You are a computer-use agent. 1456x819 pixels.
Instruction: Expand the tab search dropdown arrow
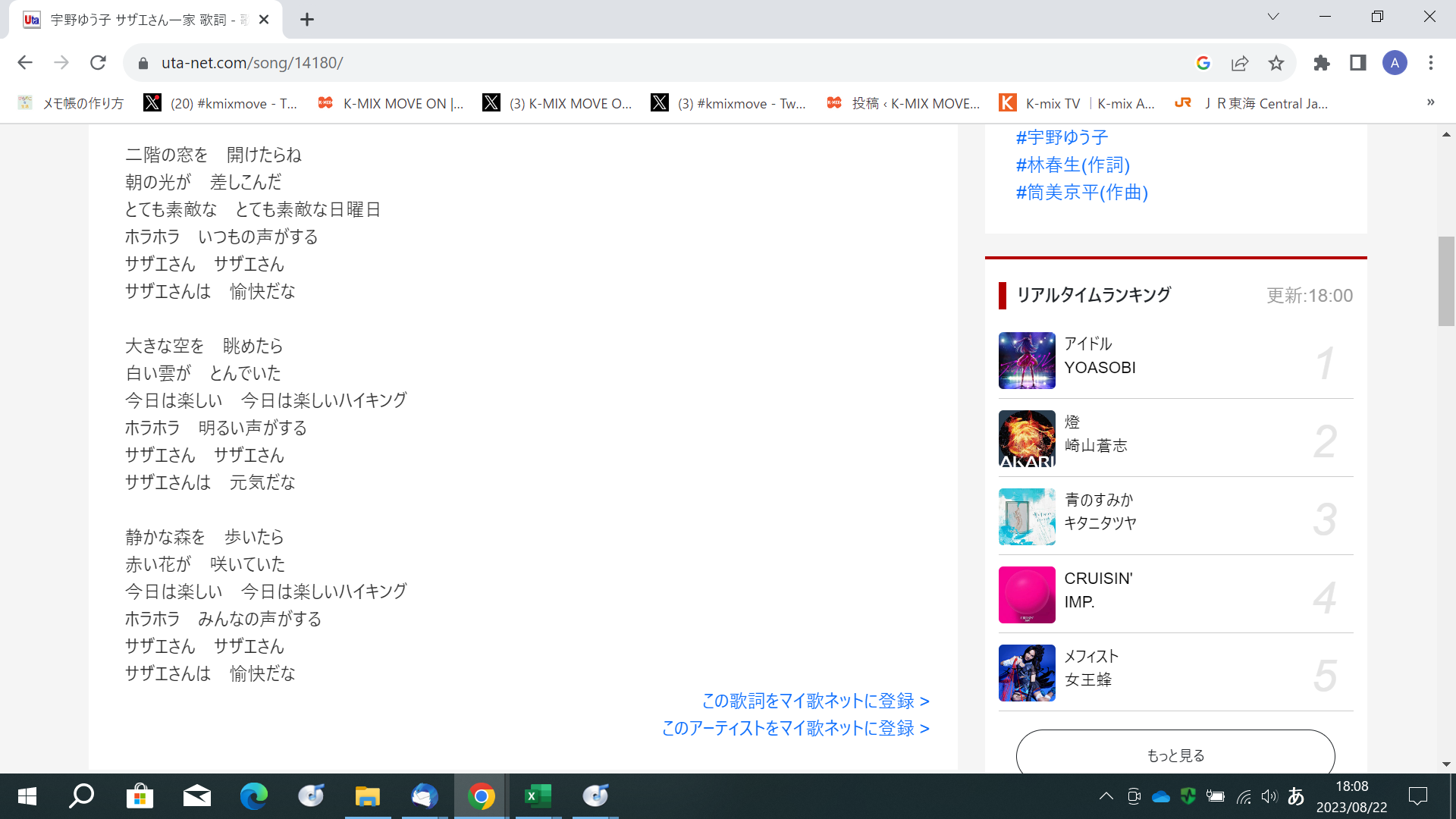pos(1273,17)
